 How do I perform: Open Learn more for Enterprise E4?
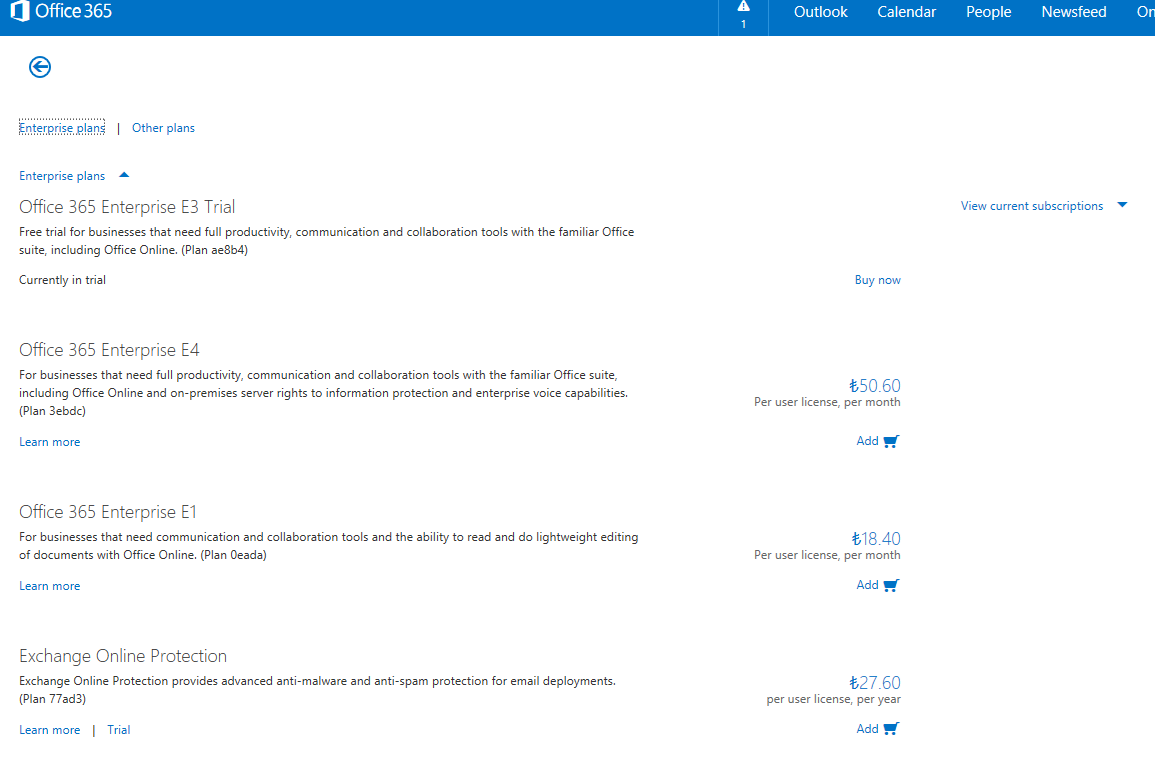coord(49,442)
